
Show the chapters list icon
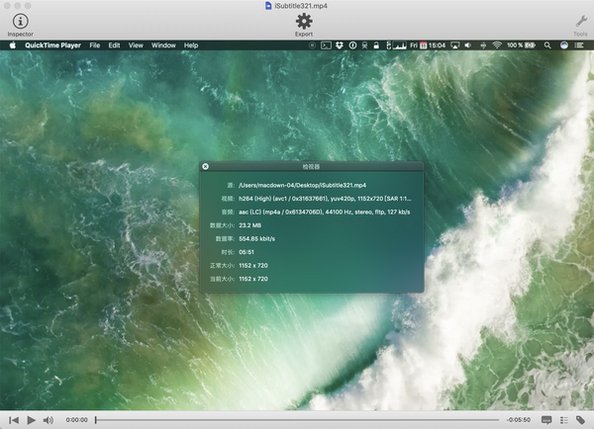(564, 420)
